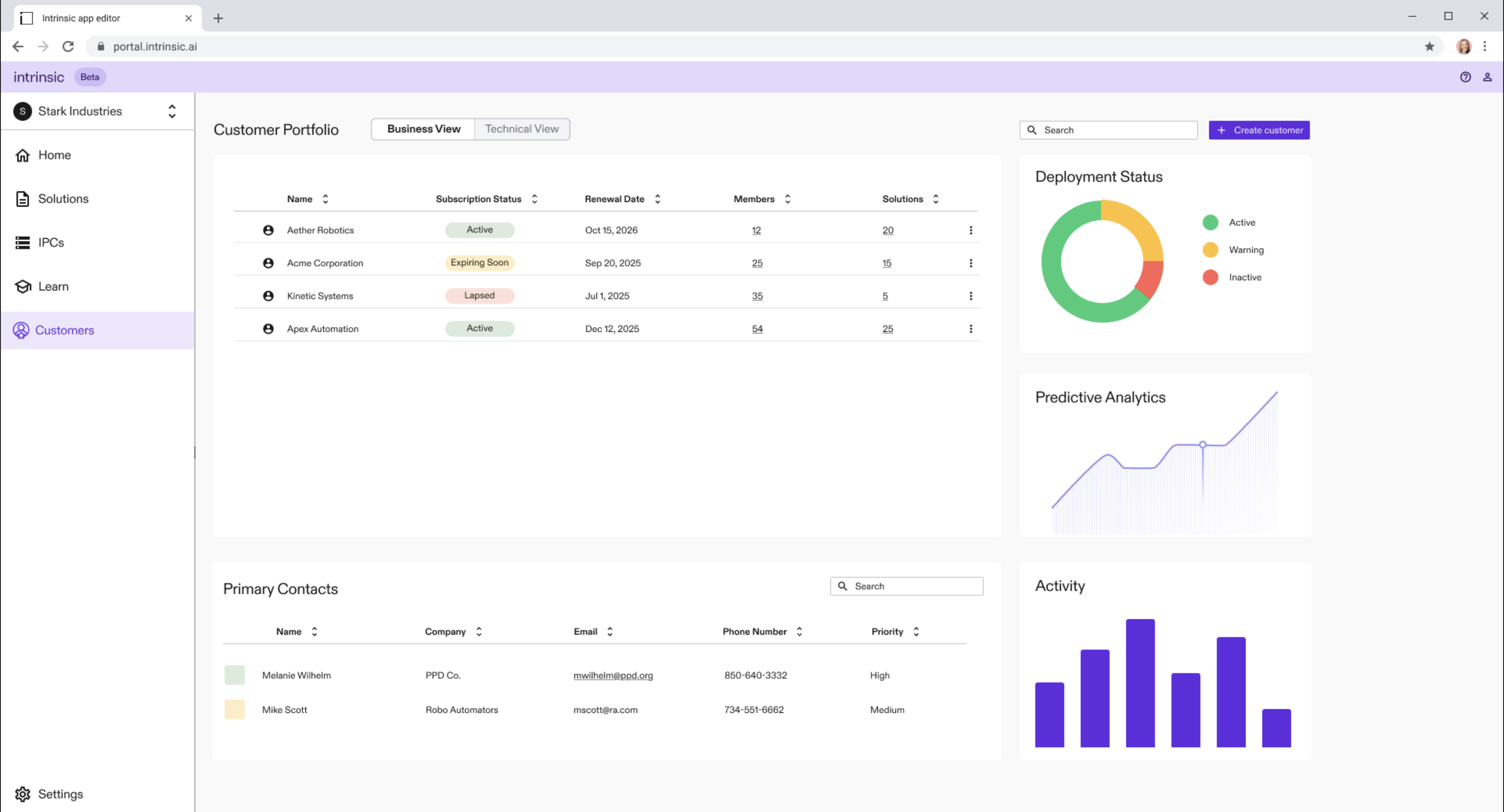
Task: Sort the table by Renewal Date
Action: (657, 198)
